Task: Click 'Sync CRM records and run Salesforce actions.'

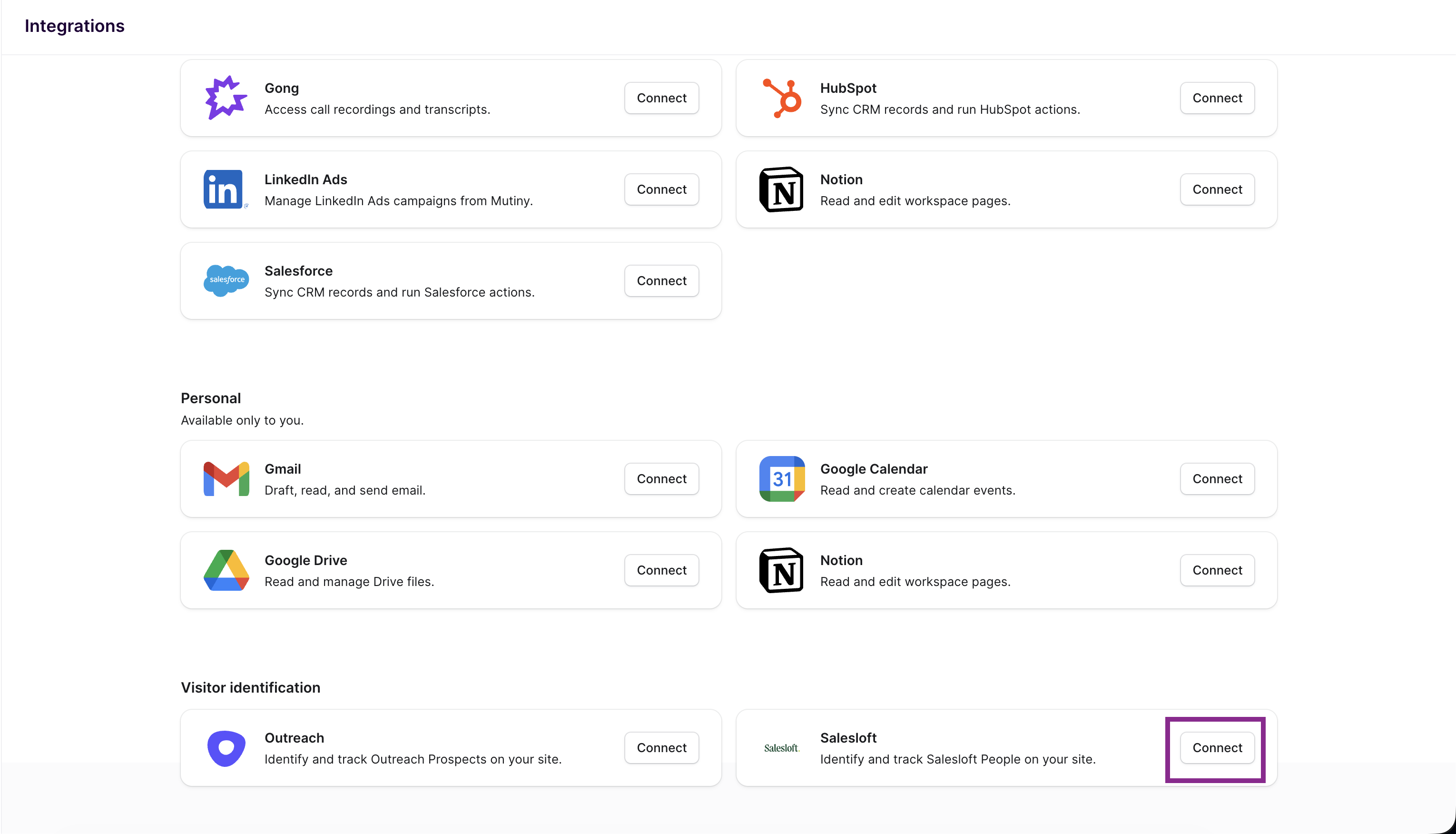Action: (x=400, y=292)
